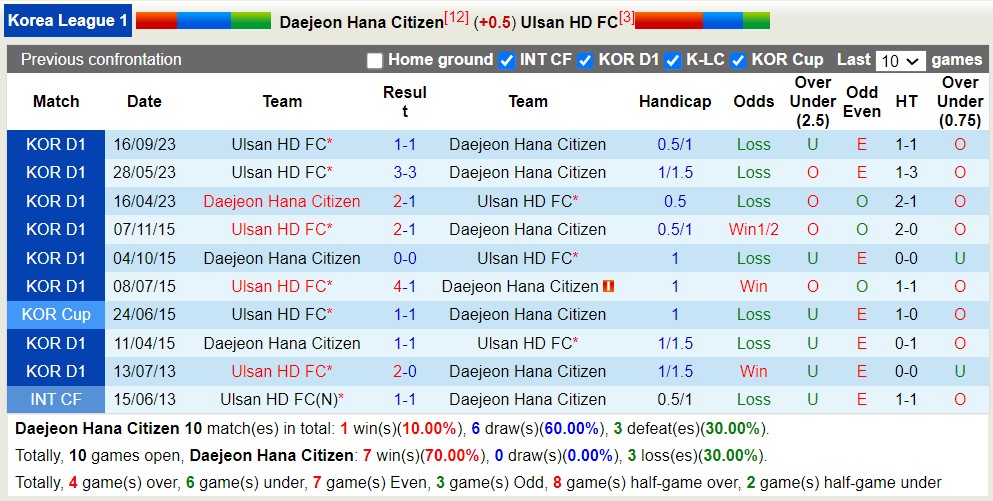
Task: Click the Odd Even column header
Action: pos(862,101)
